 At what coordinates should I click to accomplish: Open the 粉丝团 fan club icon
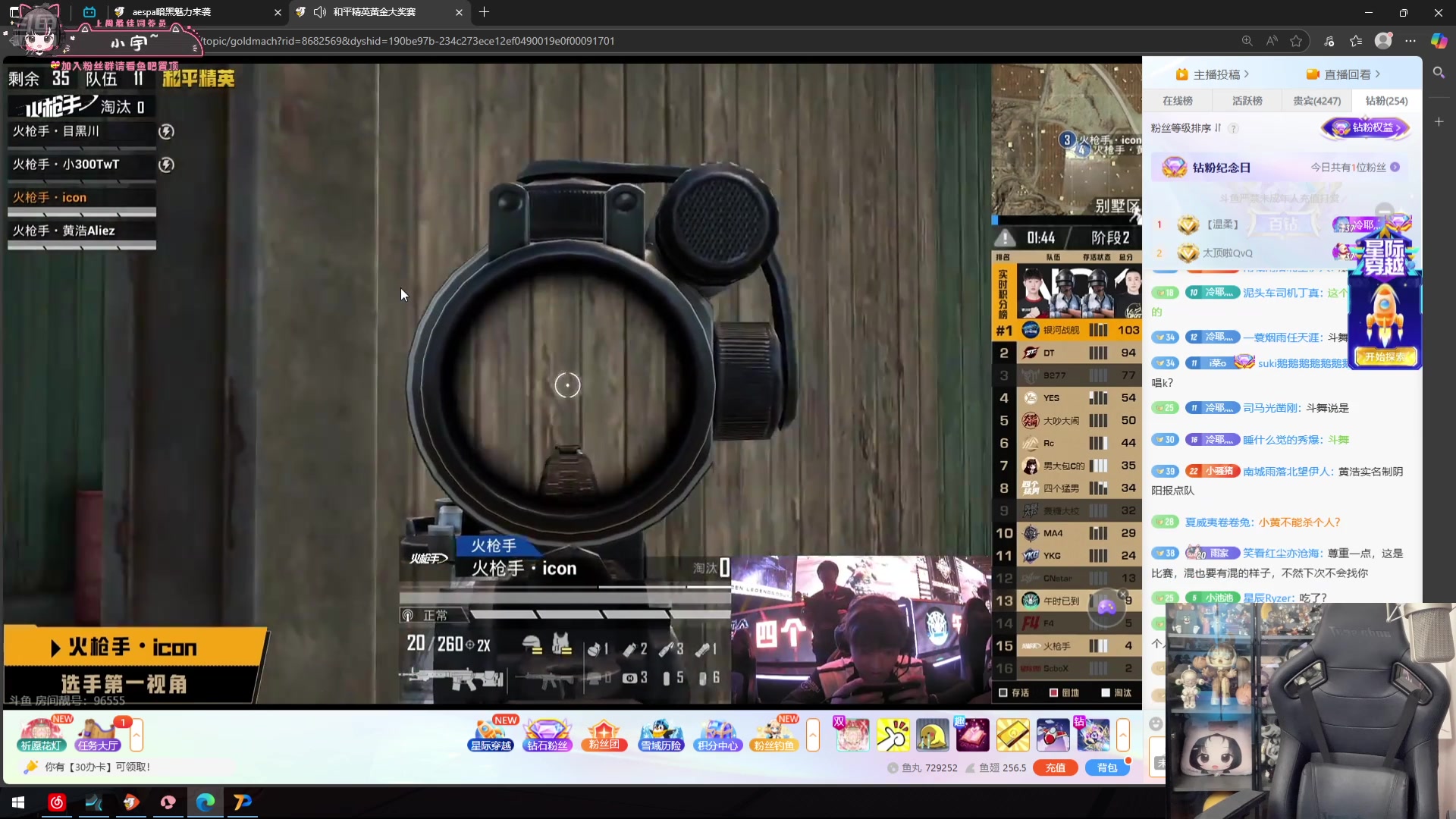pyautogui.click(x=604, y=734)
